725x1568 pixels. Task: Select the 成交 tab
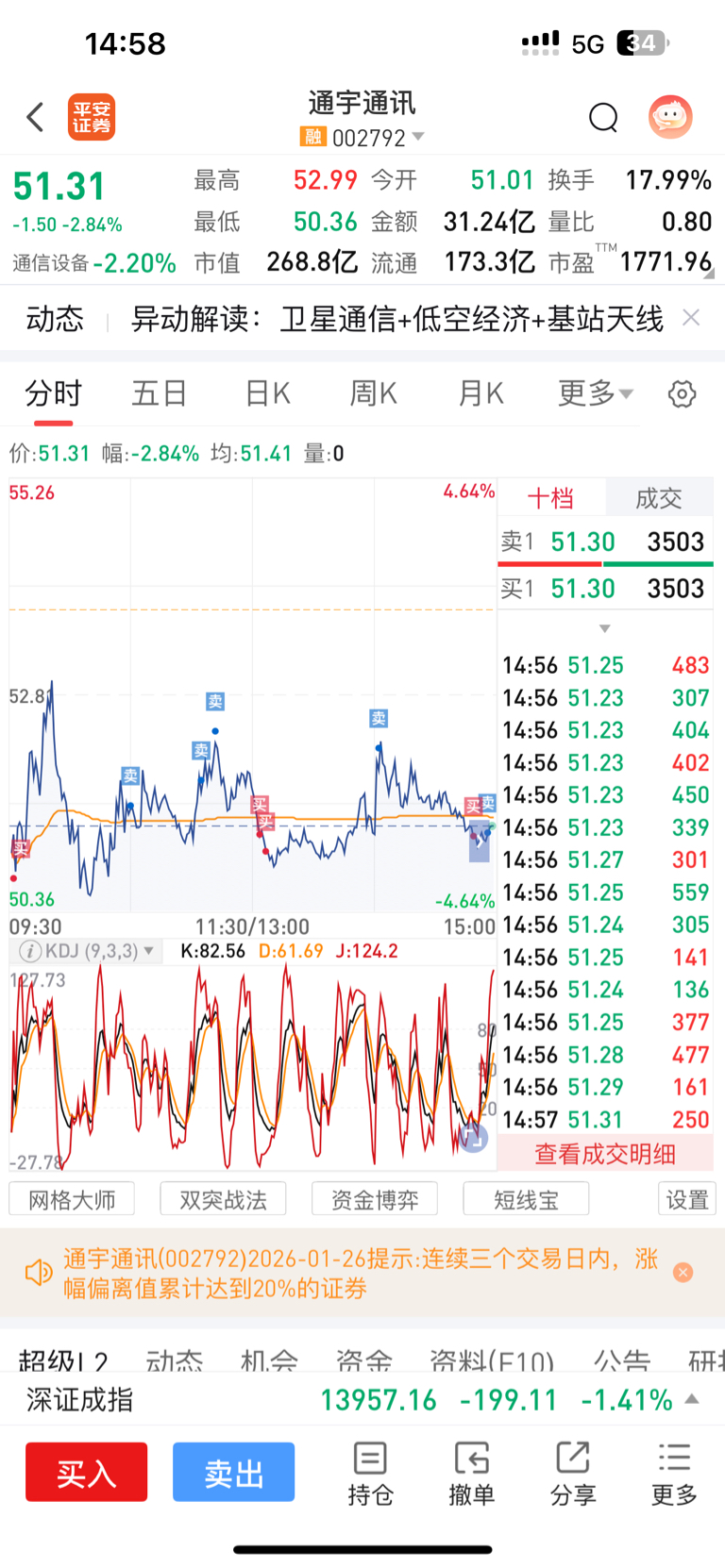659,498
